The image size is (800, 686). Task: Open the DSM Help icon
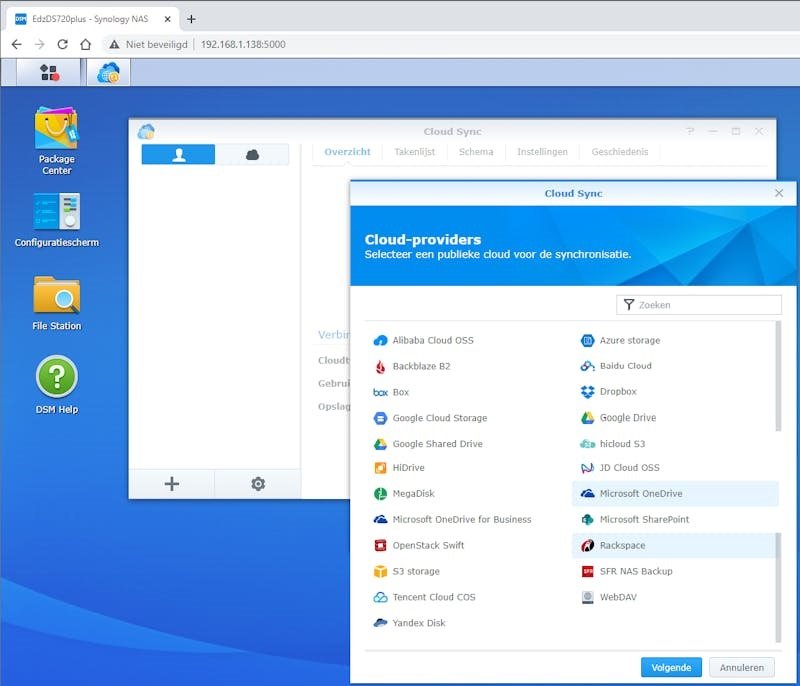[x=57, y=385]
